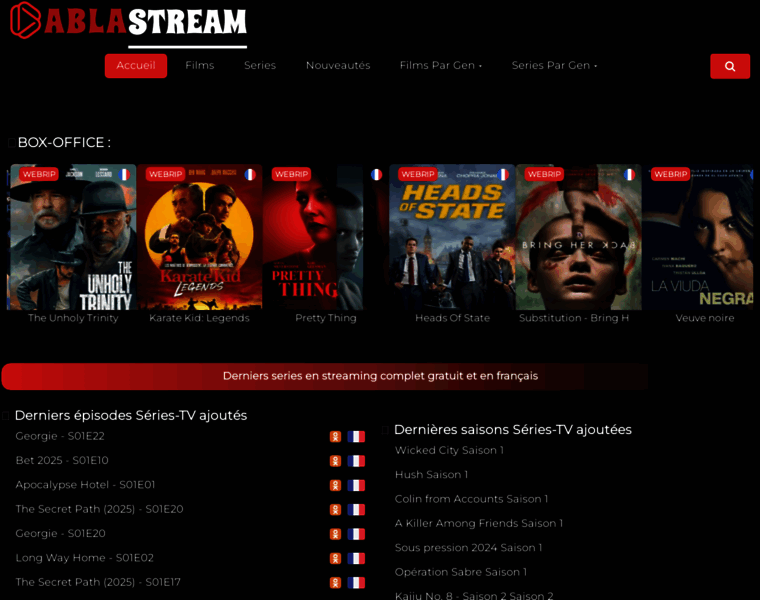Open Kaiju No. 8 - Saison 2
The height and width of the screenshot is (600, 760).
[x=474, y=595]
